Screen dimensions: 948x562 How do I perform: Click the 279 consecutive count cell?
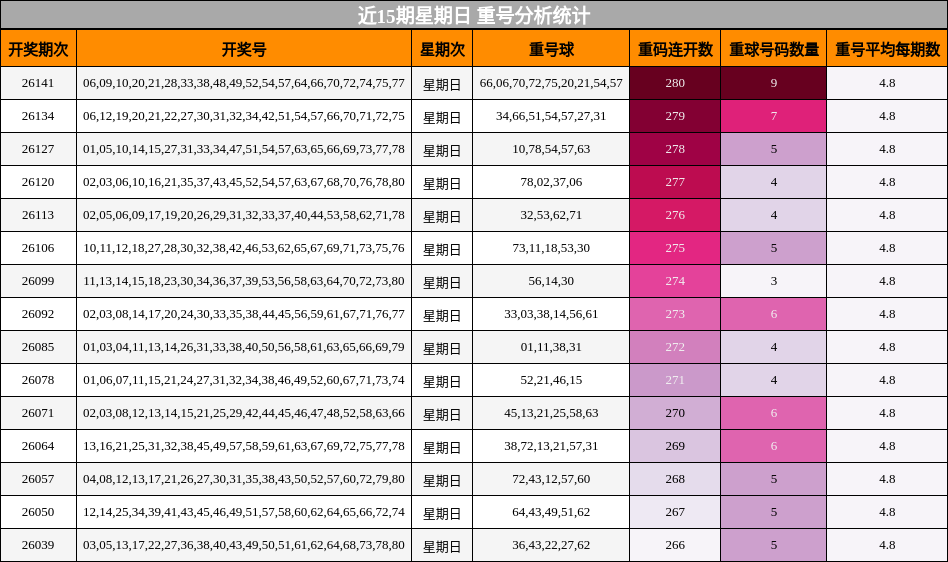(675, 116)
